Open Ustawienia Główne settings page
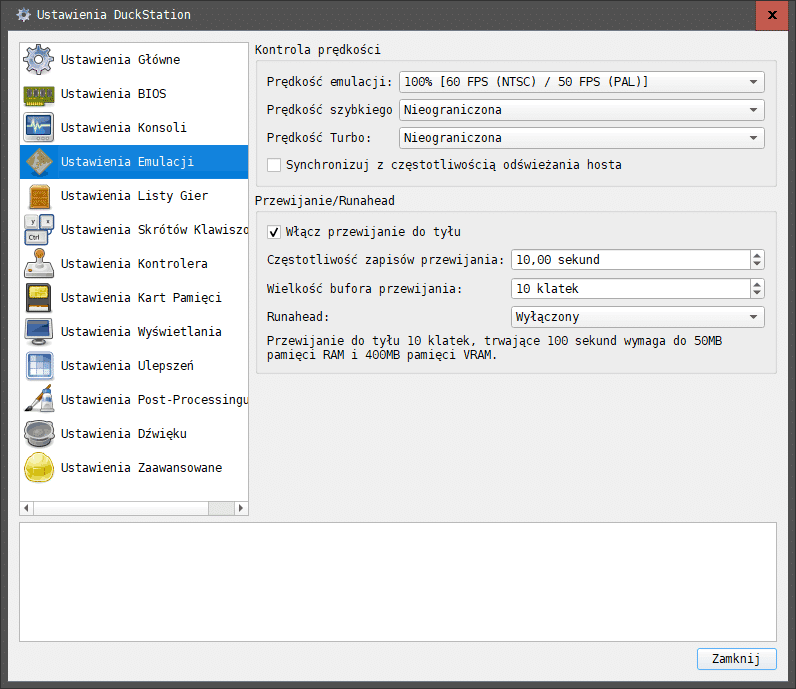This screenshot has width=796, height=689. [x=134, y=60]
